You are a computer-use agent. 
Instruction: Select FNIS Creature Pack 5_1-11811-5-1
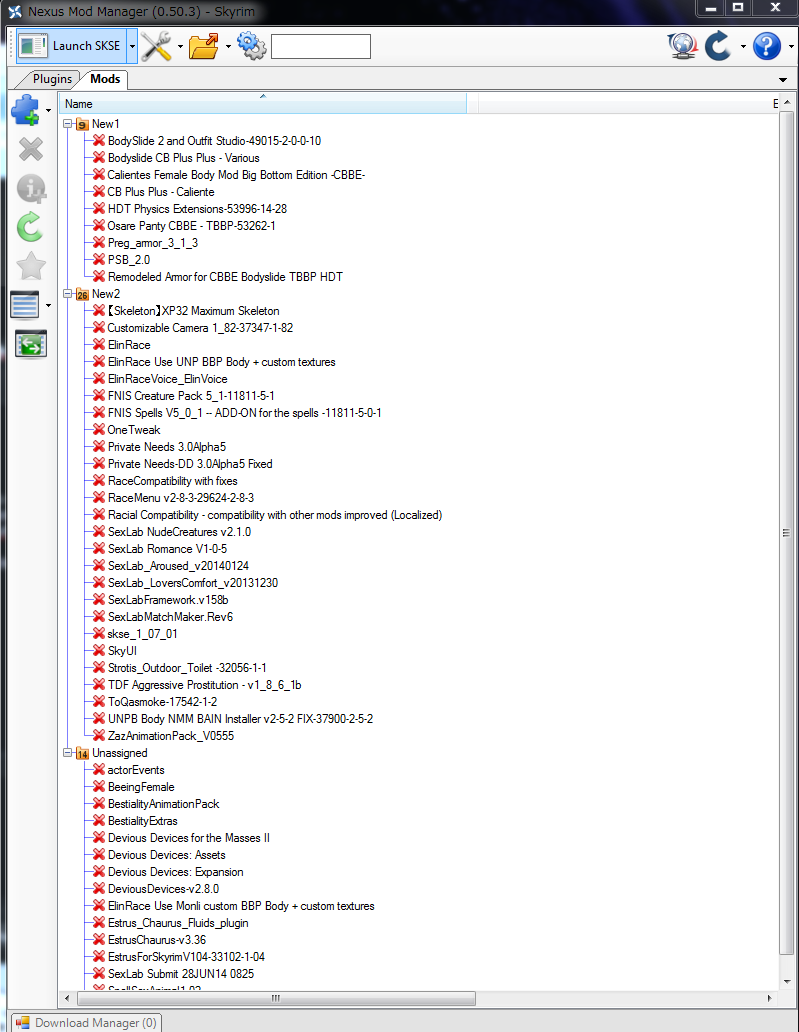191,396
